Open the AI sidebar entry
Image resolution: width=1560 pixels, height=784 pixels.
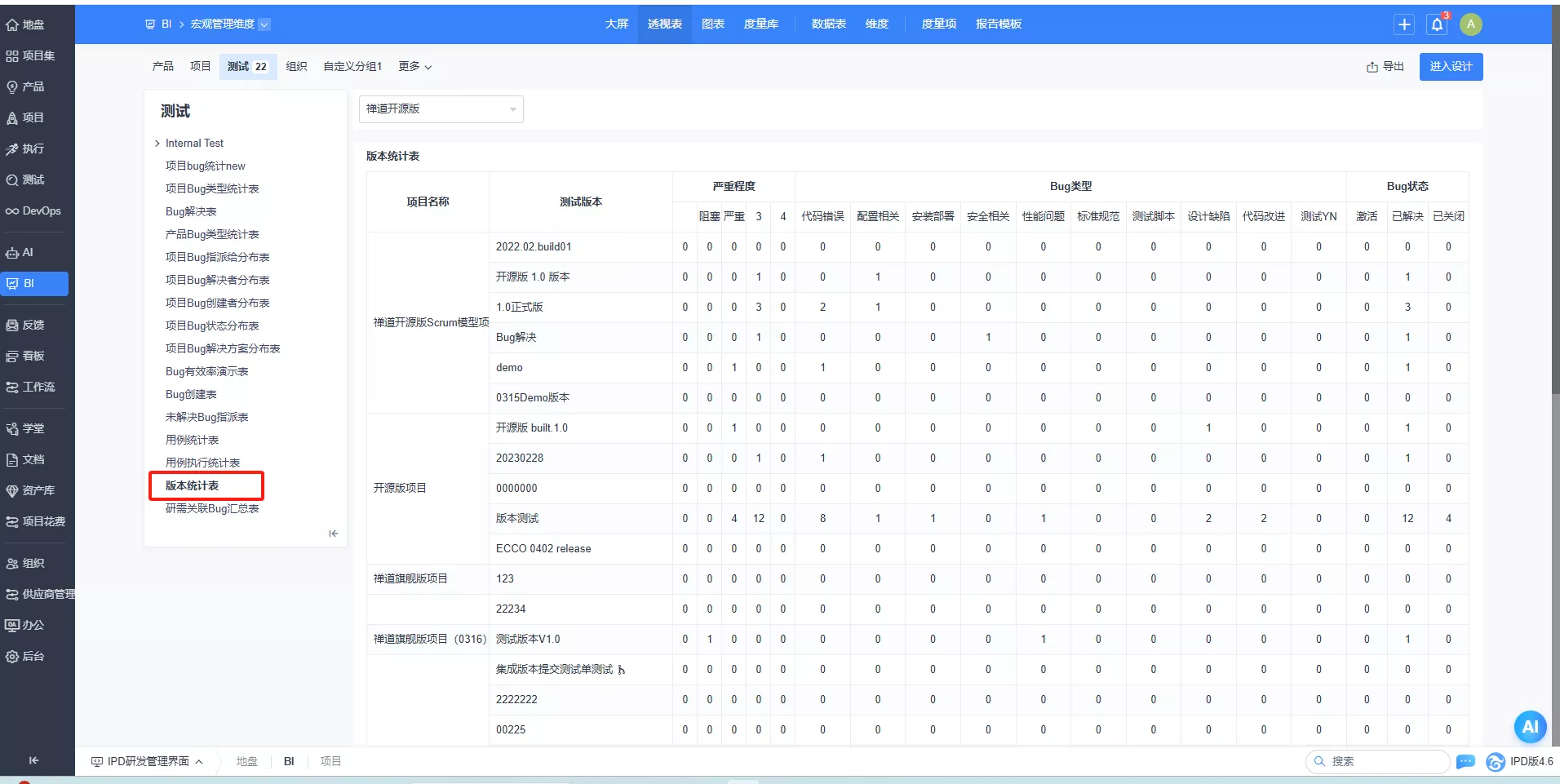(20, 252)
